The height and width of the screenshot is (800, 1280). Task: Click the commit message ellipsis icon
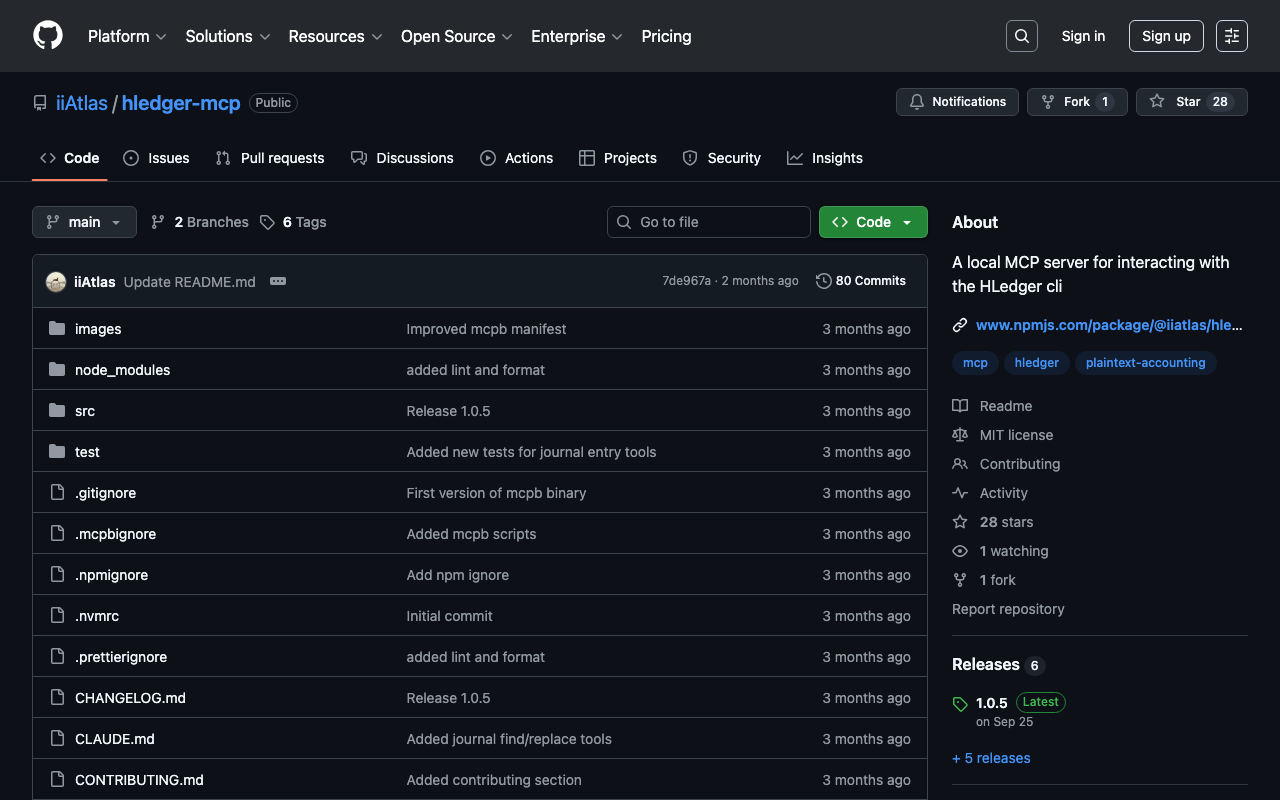278,282
